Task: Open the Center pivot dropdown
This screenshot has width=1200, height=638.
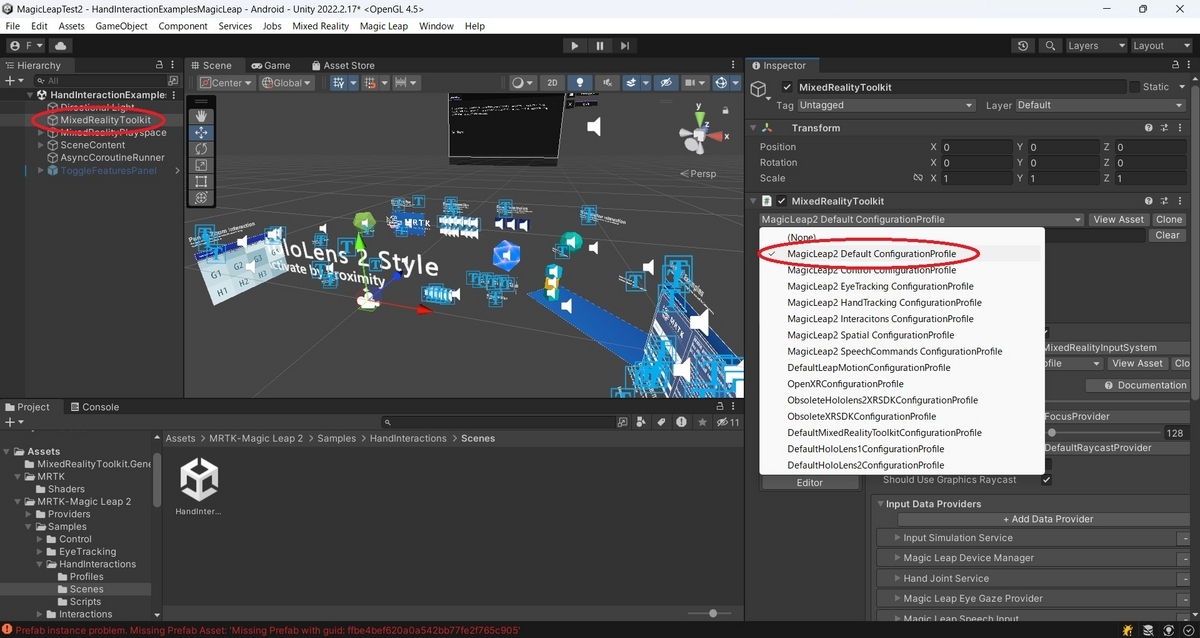Action: pyautogui.click(x=226, y=83)
